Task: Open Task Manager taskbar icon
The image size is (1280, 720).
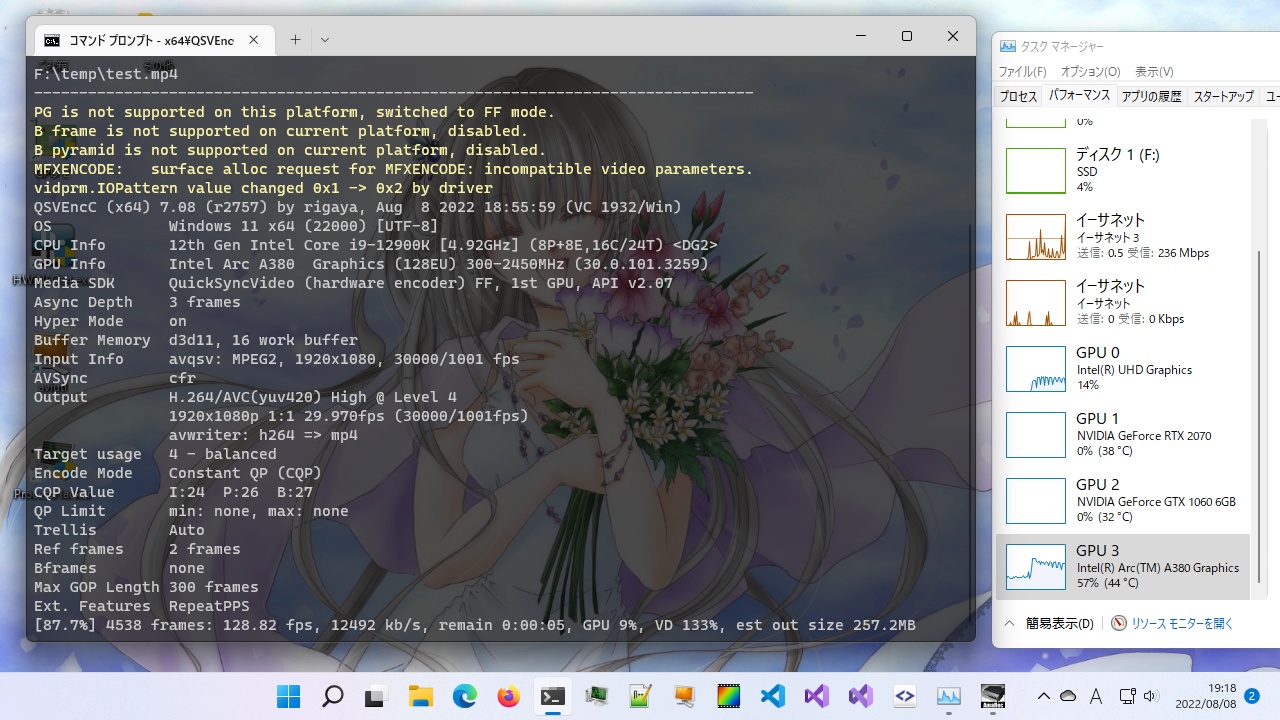Action: click(x=948, y=696)
